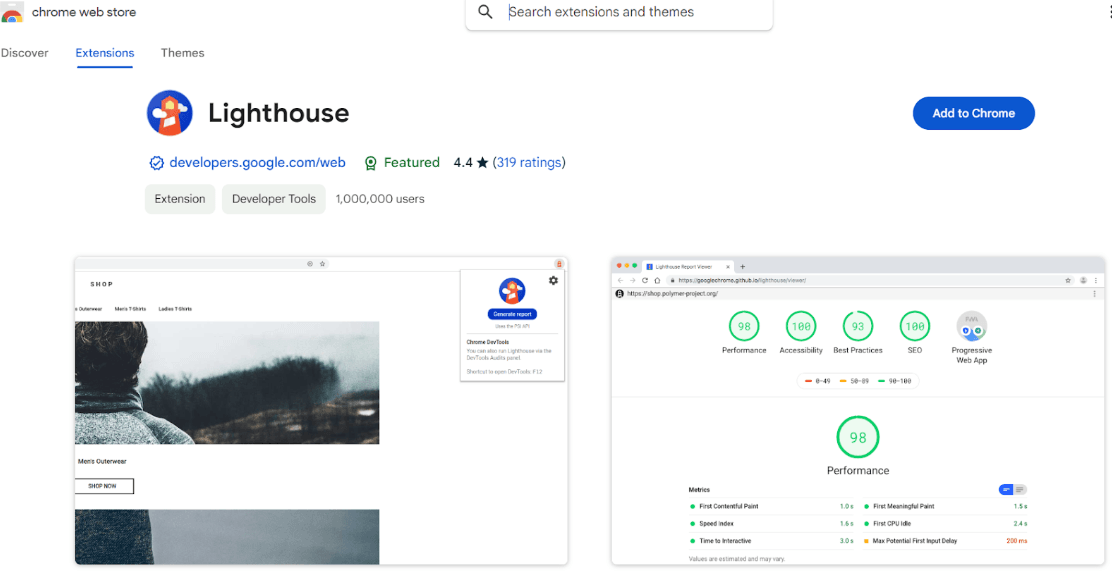Click the reload icon in report screenshot browser
The width and height of the screenshot is (1112, 572).
pyautogui.click(x=645, y=281)
